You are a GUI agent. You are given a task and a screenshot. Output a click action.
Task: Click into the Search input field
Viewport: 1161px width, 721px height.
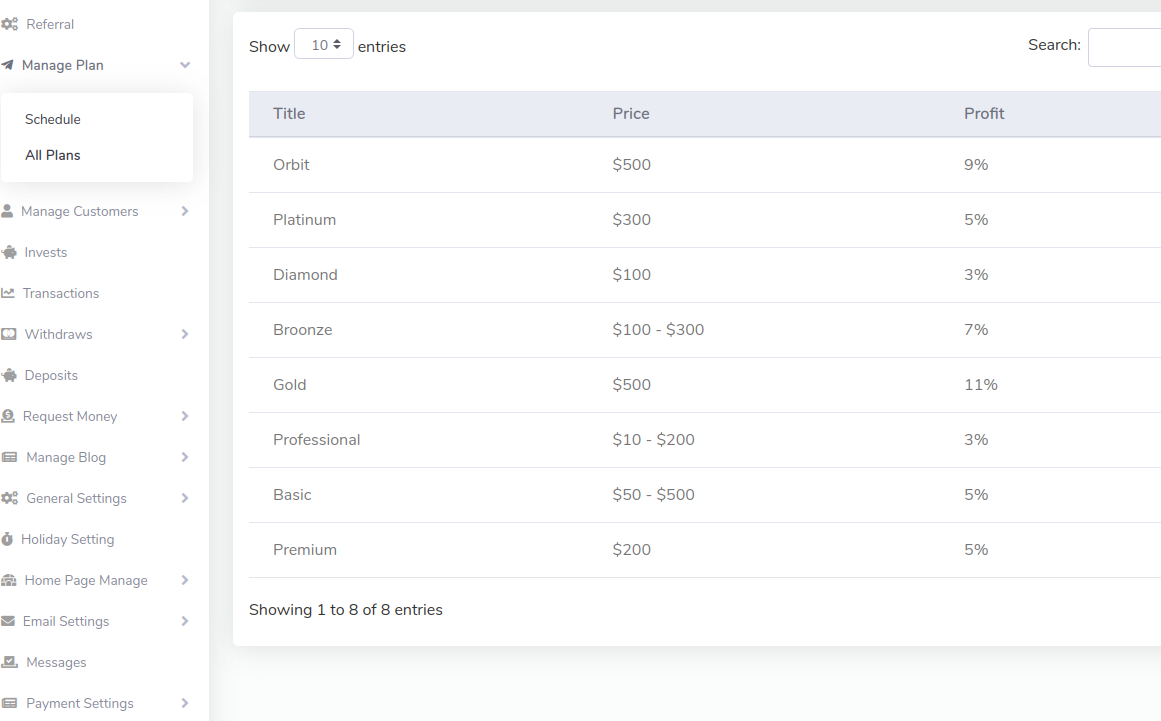1124,47
